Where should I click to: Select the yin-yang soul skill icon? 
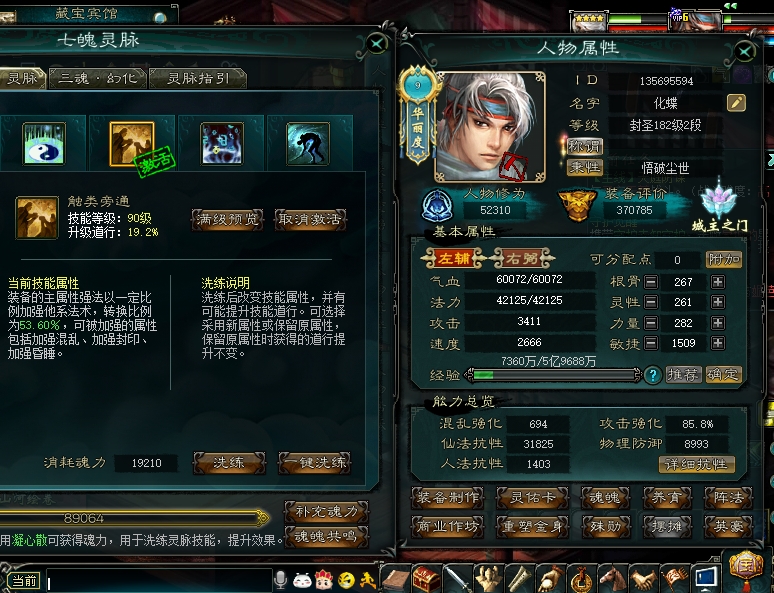point(44,143)
